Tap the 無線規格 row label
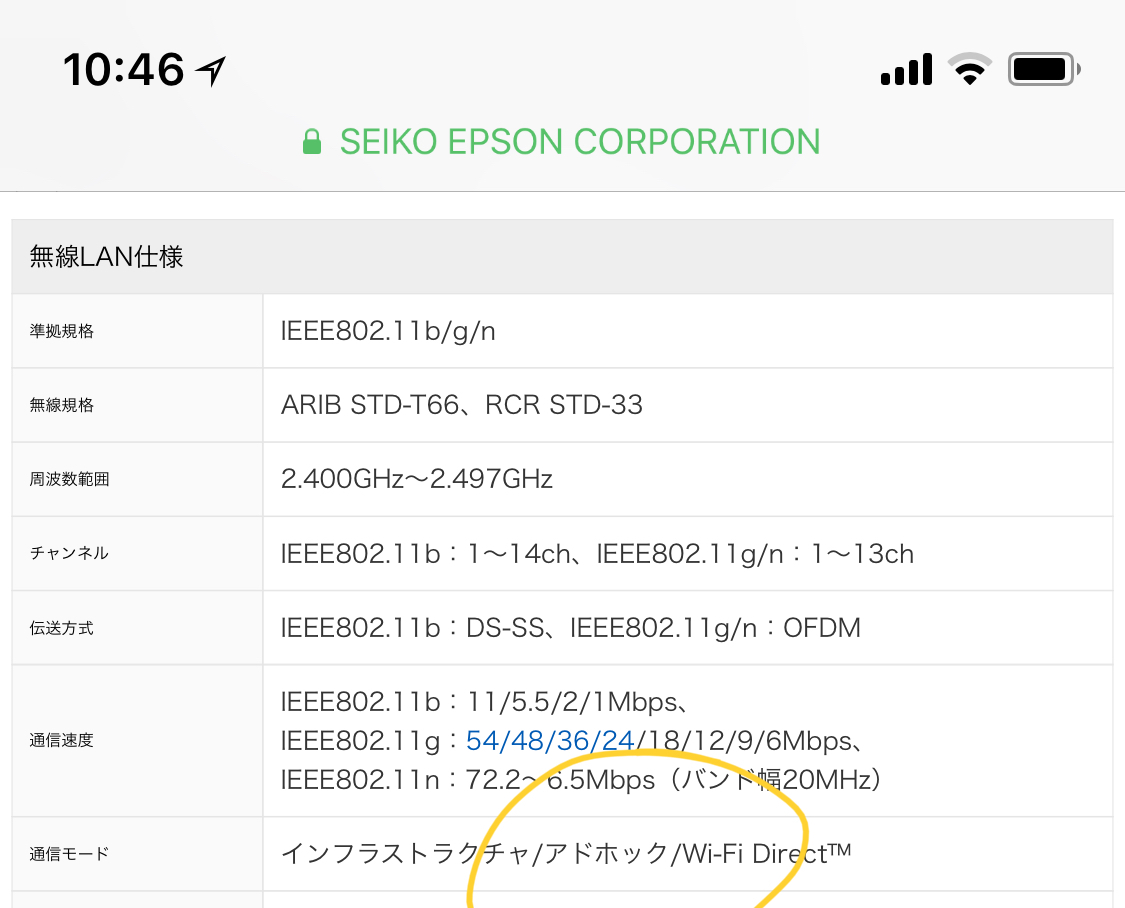This screenshot has width=1125, height=908. [62, 405]
